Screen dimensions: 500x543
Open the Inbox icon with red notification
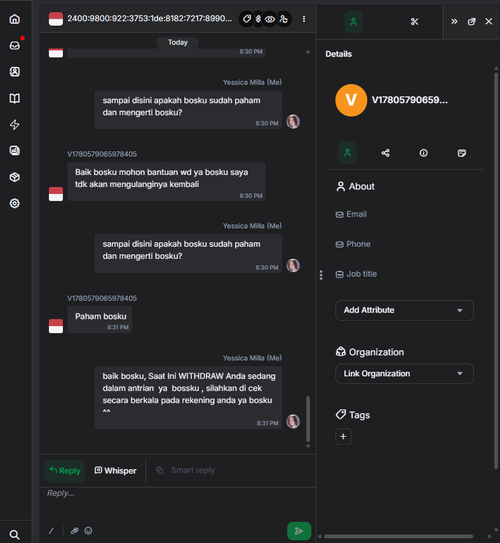pyautogui.click(x=15, y=45)
